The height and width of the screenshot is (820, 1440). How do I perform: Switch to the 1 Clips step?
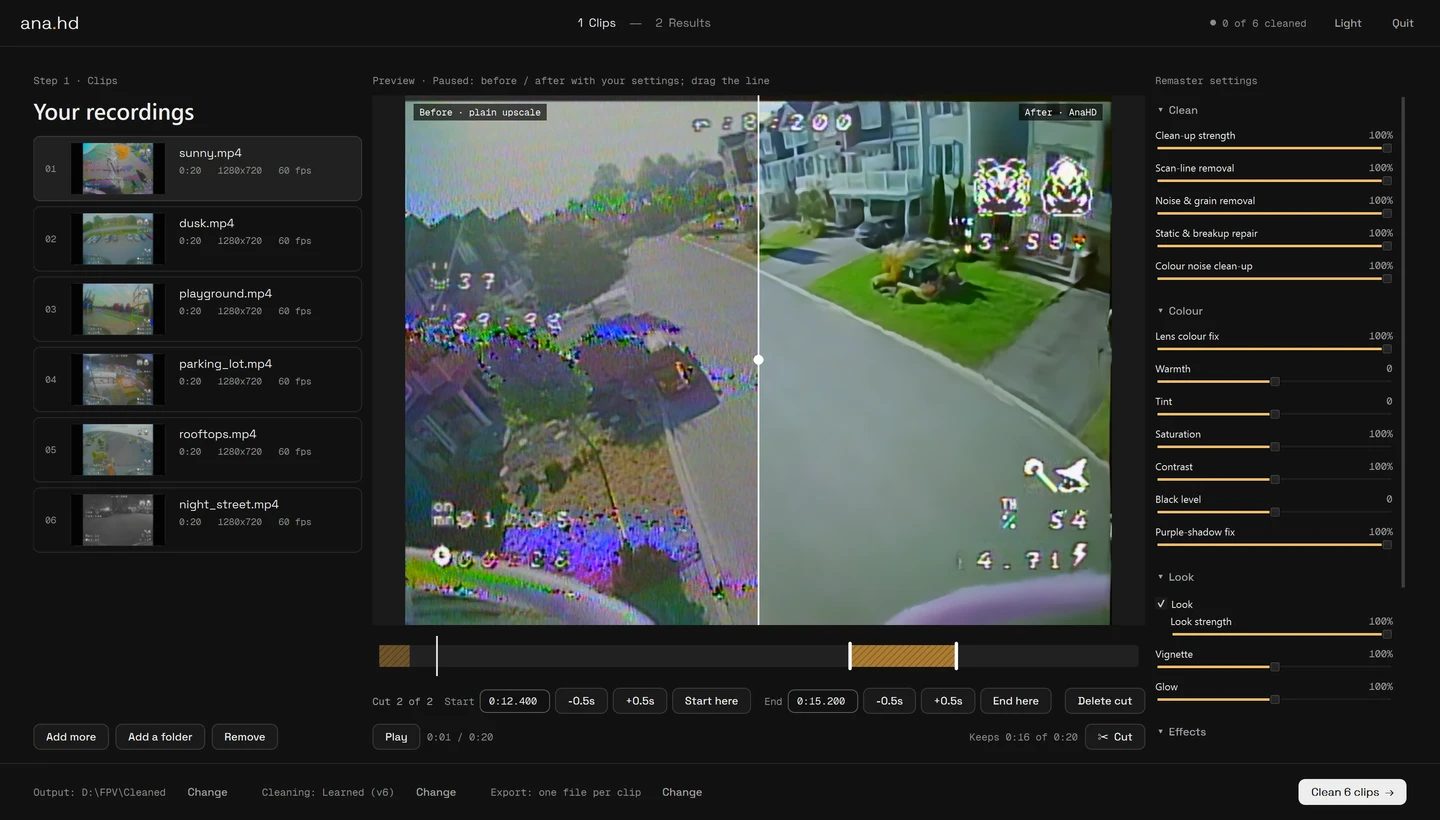coord(596,23)
